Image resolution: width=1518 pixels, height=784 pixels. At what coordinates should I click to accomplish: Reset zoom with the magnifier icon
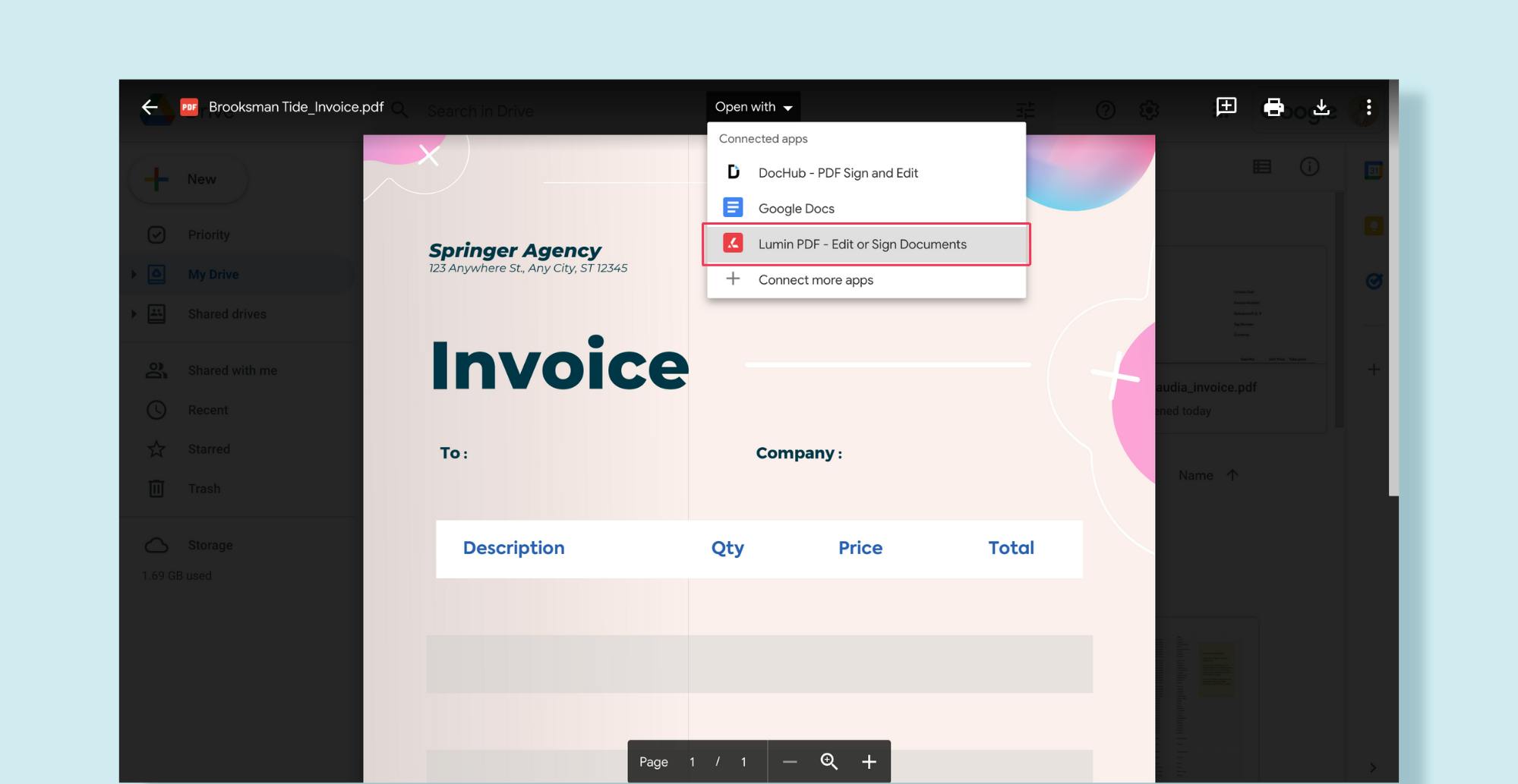coord(829,761)
